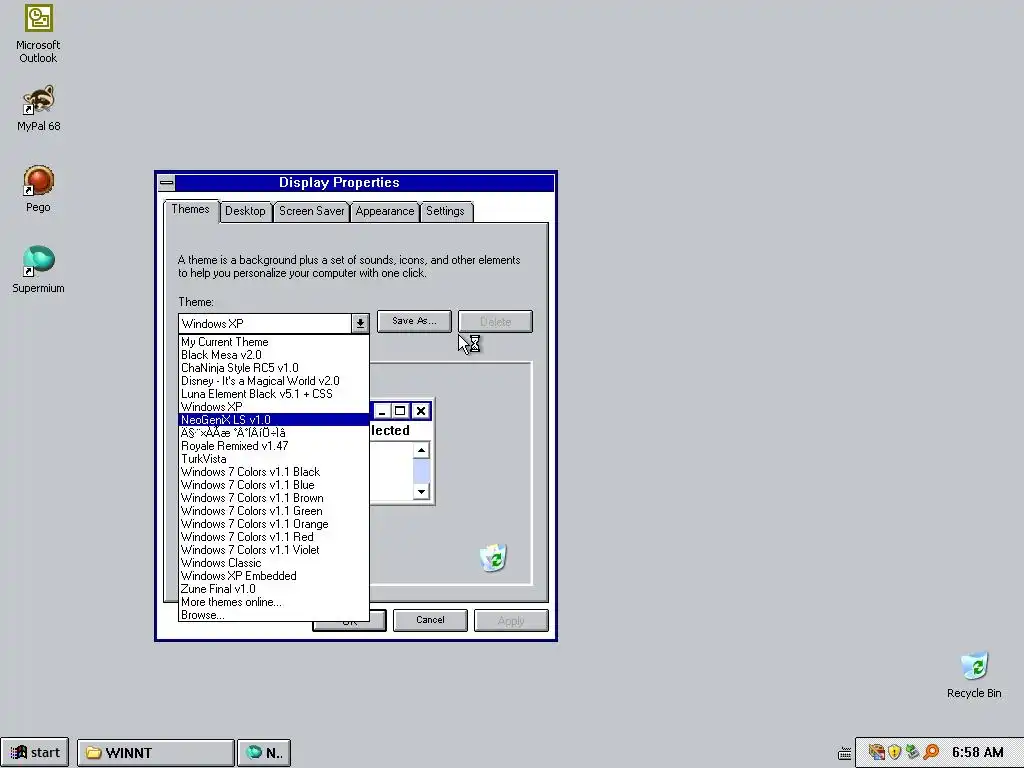Click the preview window minimize button
The height and width of the screenshot is (768, 1024).
(x=382, y=411)
